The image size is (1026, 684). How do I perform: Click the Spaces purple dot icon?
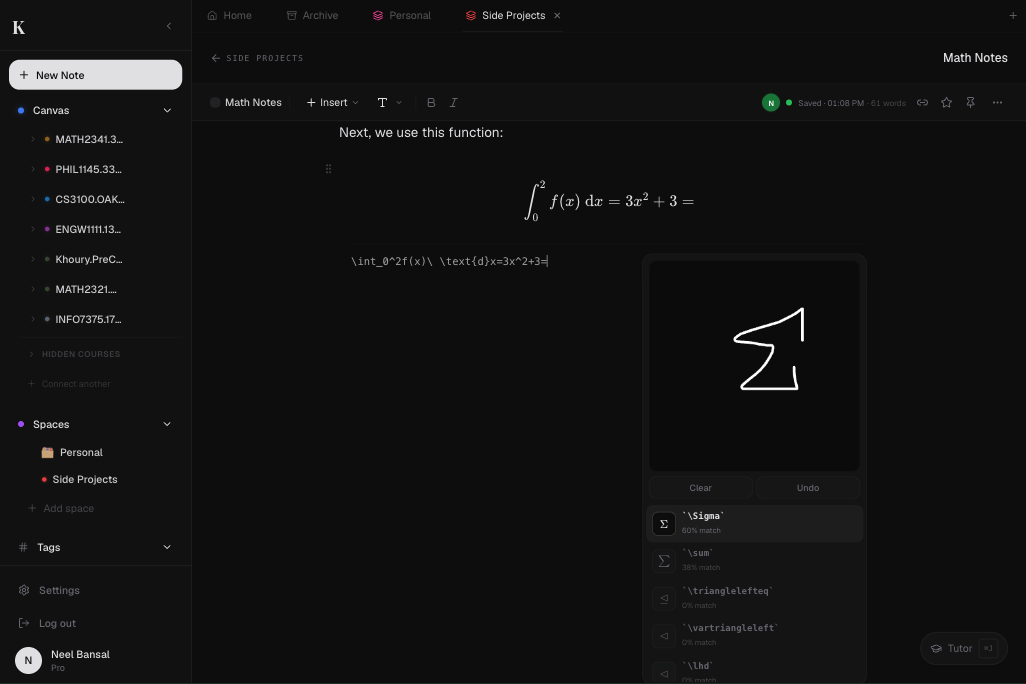pos(21,424)
